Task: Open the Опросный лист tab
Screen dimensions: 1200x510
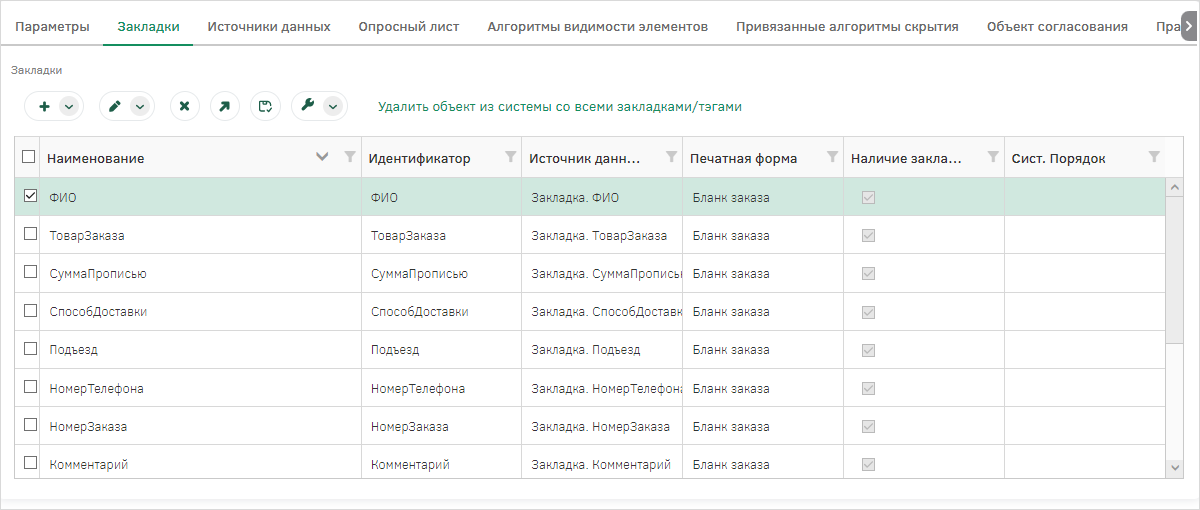Action: pyautogui.click(x=408, y=27)
